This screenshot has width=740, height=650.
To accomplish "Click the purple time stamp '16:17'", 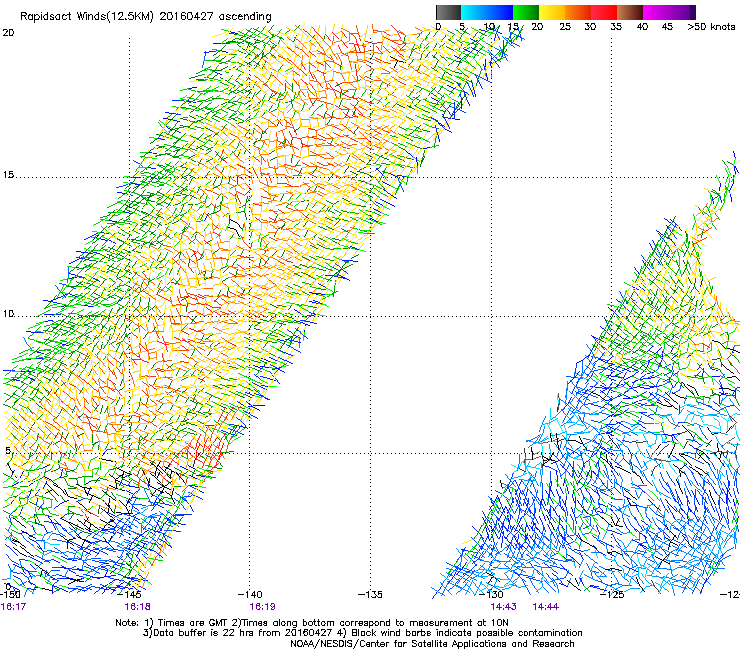I will point(13,607).
